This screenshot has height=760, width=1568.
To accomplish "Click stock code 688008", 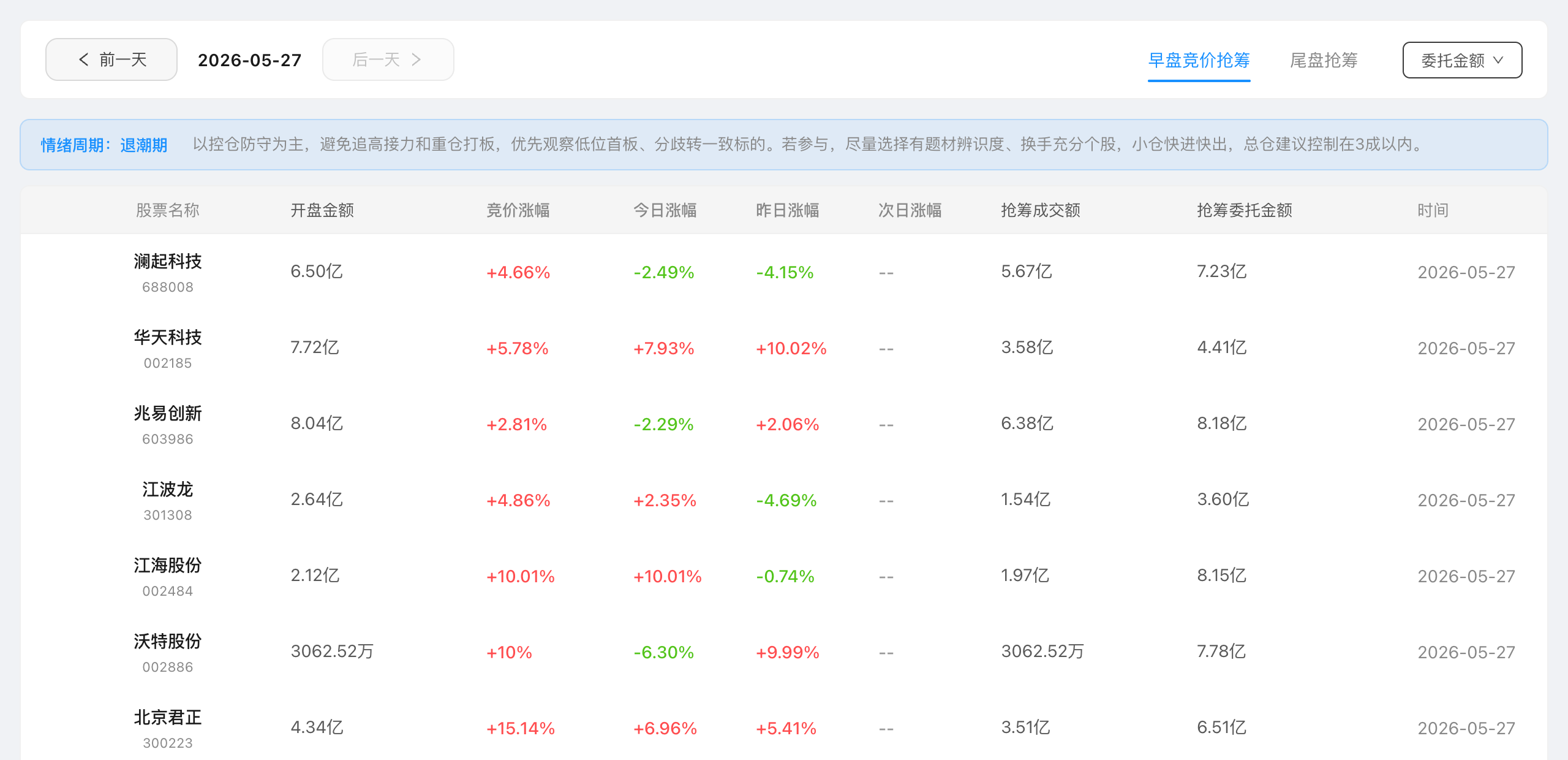I will [168, 287].
